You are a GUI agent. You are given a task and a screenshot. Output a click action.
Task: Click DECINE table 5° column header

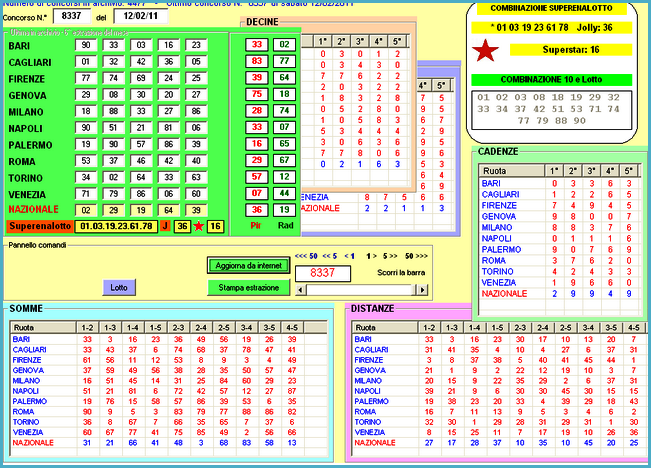tap(397, 42)
